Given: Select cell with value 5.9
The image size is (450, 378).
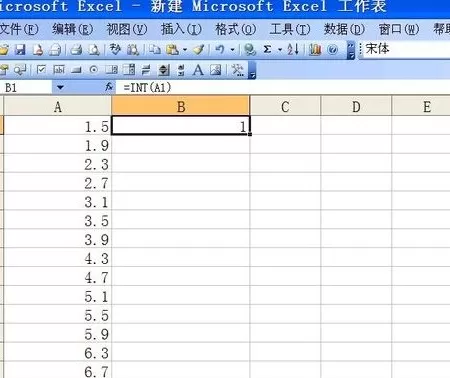Looking at the screenshot, I should pos(57,333).
